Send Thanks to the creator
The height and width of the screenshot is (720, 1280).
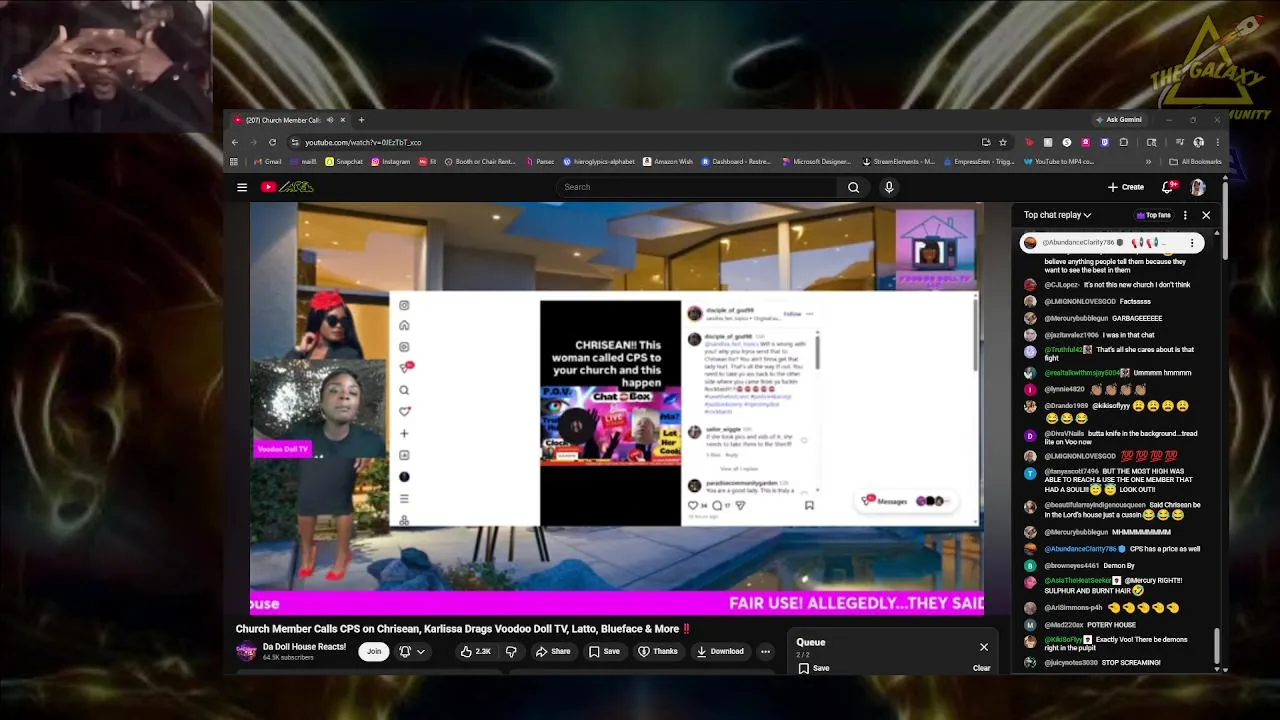point(658,652)
